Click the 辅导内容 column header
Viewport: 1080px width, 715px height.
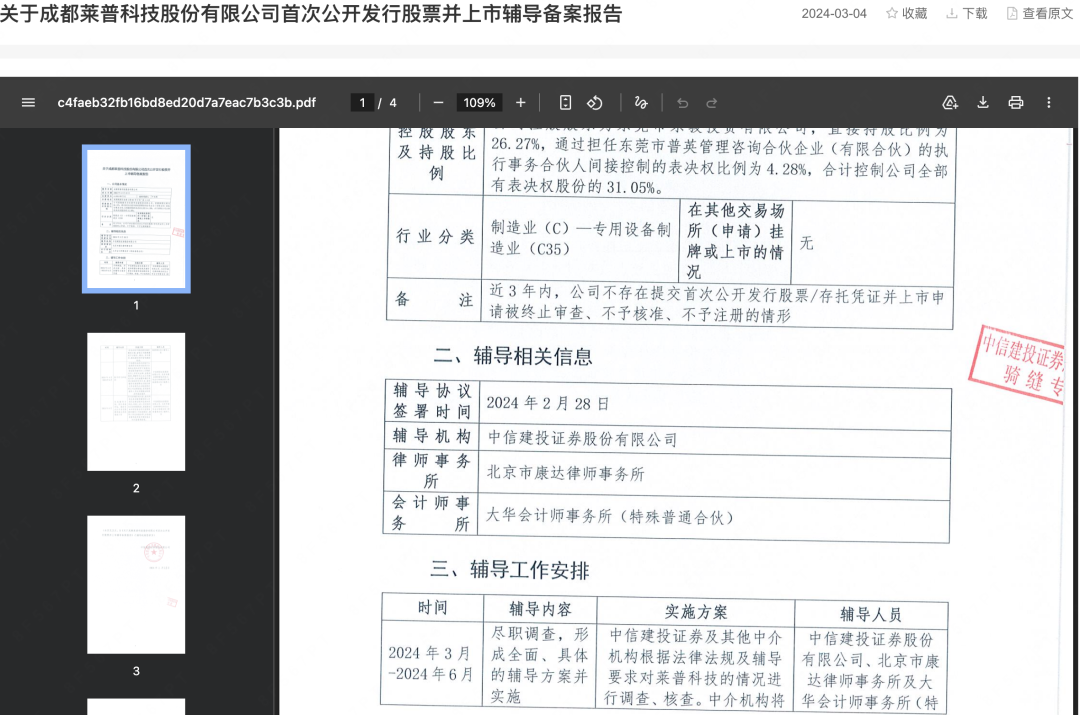point(541,609)
